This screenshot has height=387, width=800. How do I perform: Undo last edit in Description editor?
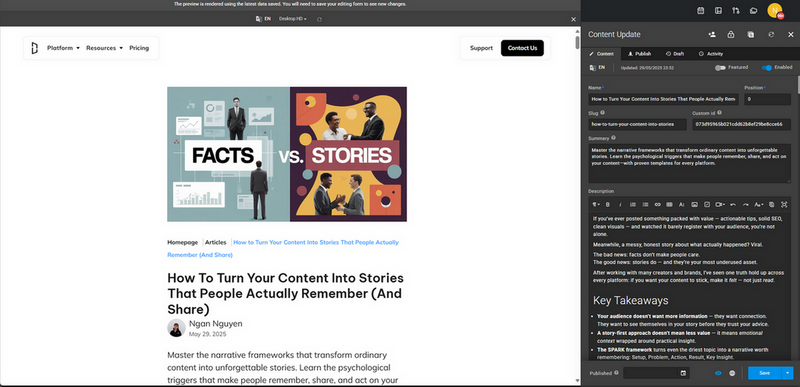pos(733,204)
